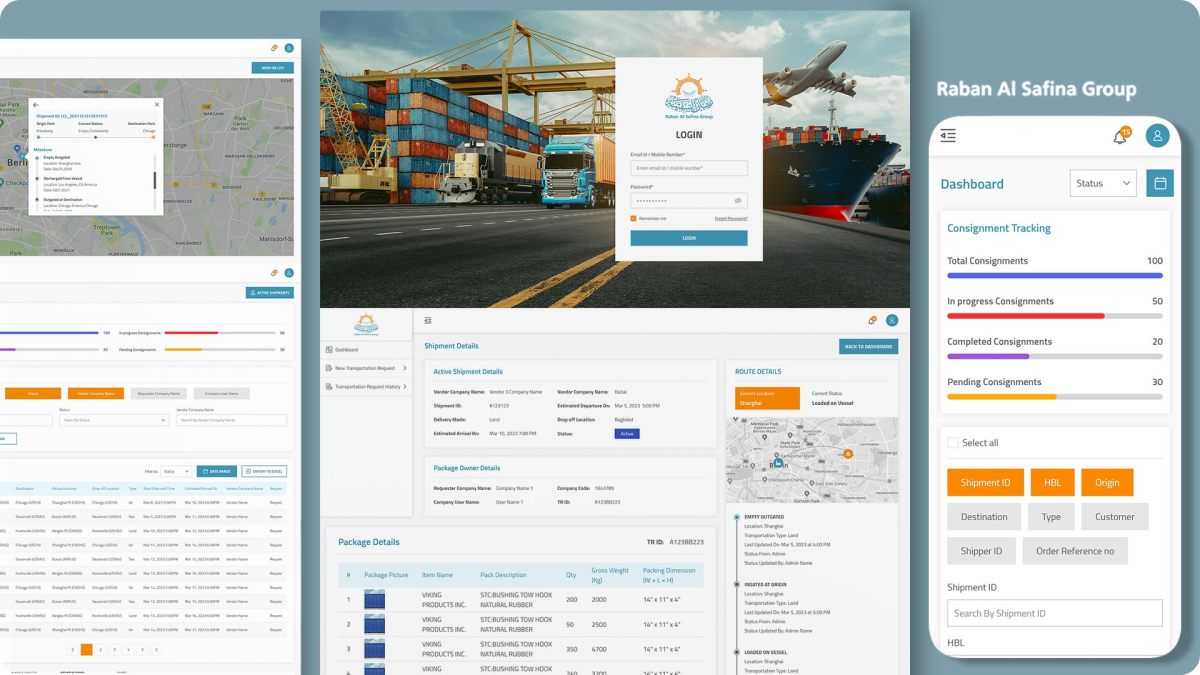Image resolution: width=1200 pixels, height=675 pixels.
Task: Click the blue LOGIN button
Action: [688, 238]
